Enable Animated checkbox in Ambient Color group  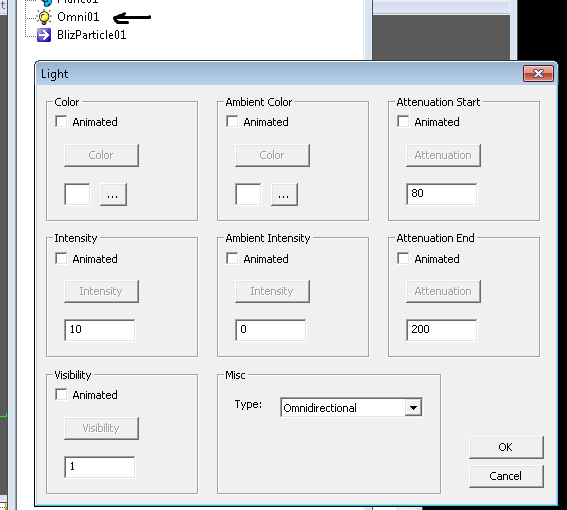pyautogui.click(x=232, y=122)
